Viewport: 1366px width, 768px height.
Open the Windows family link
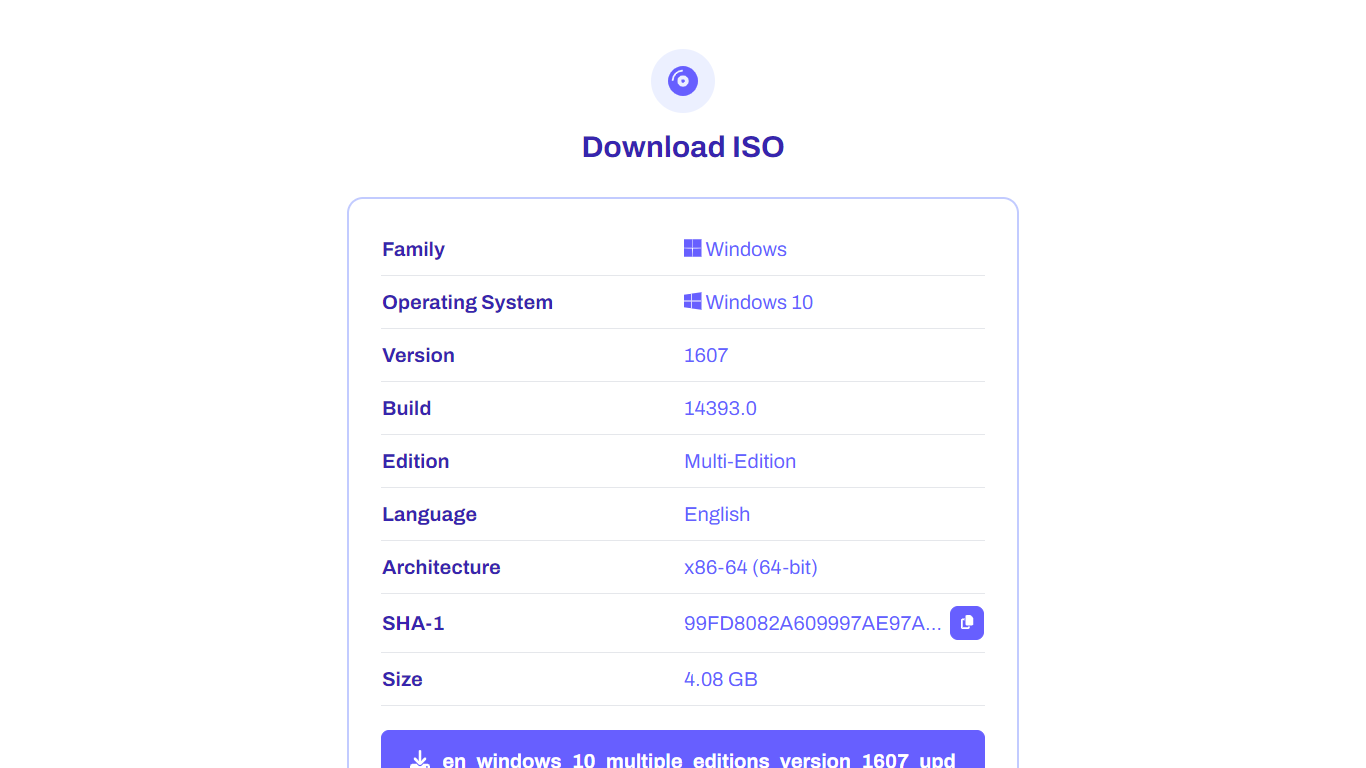(736, 249)
